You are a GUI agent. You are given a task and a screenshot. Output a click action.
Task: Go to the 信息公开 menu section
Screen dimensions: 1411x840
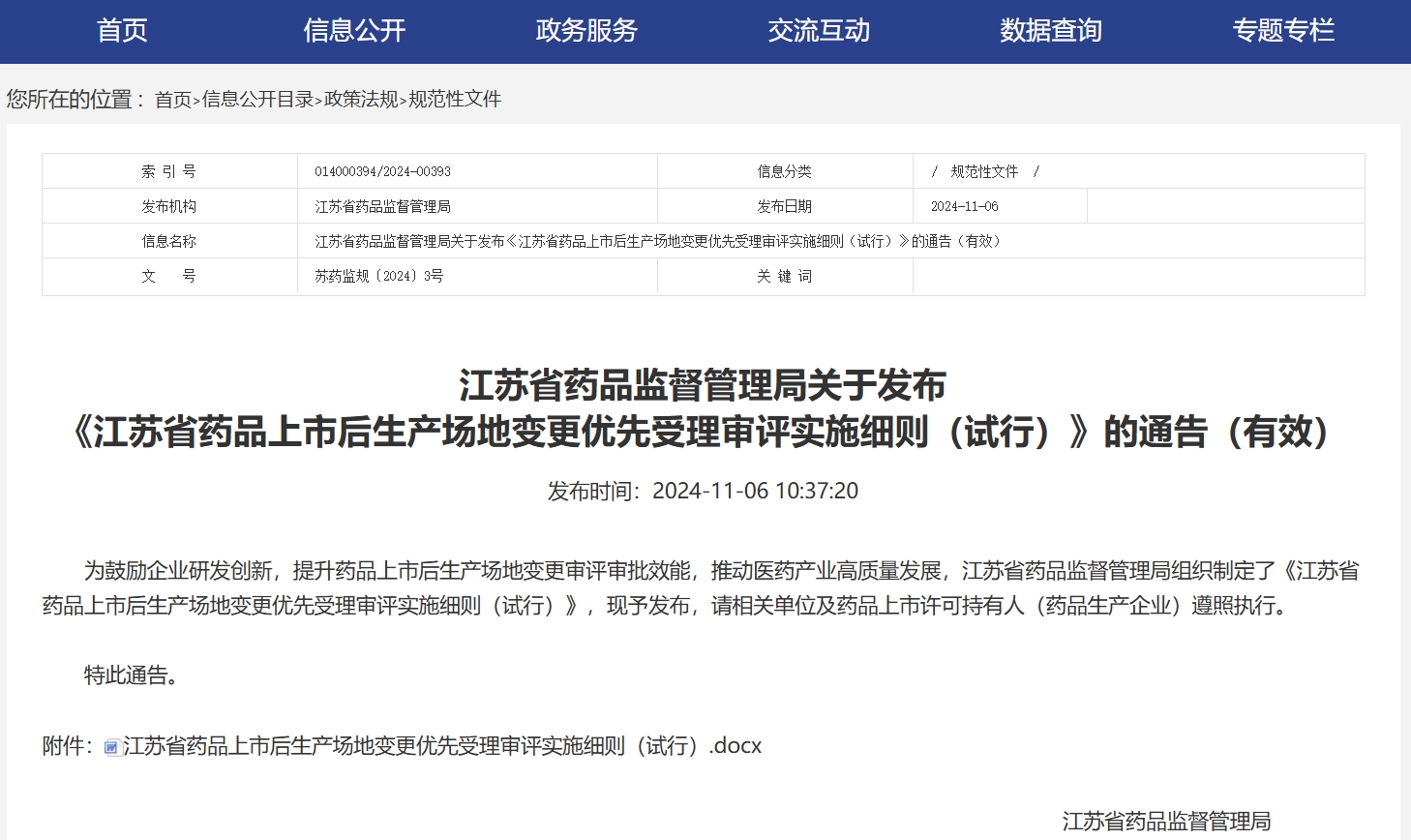point(354,31)
